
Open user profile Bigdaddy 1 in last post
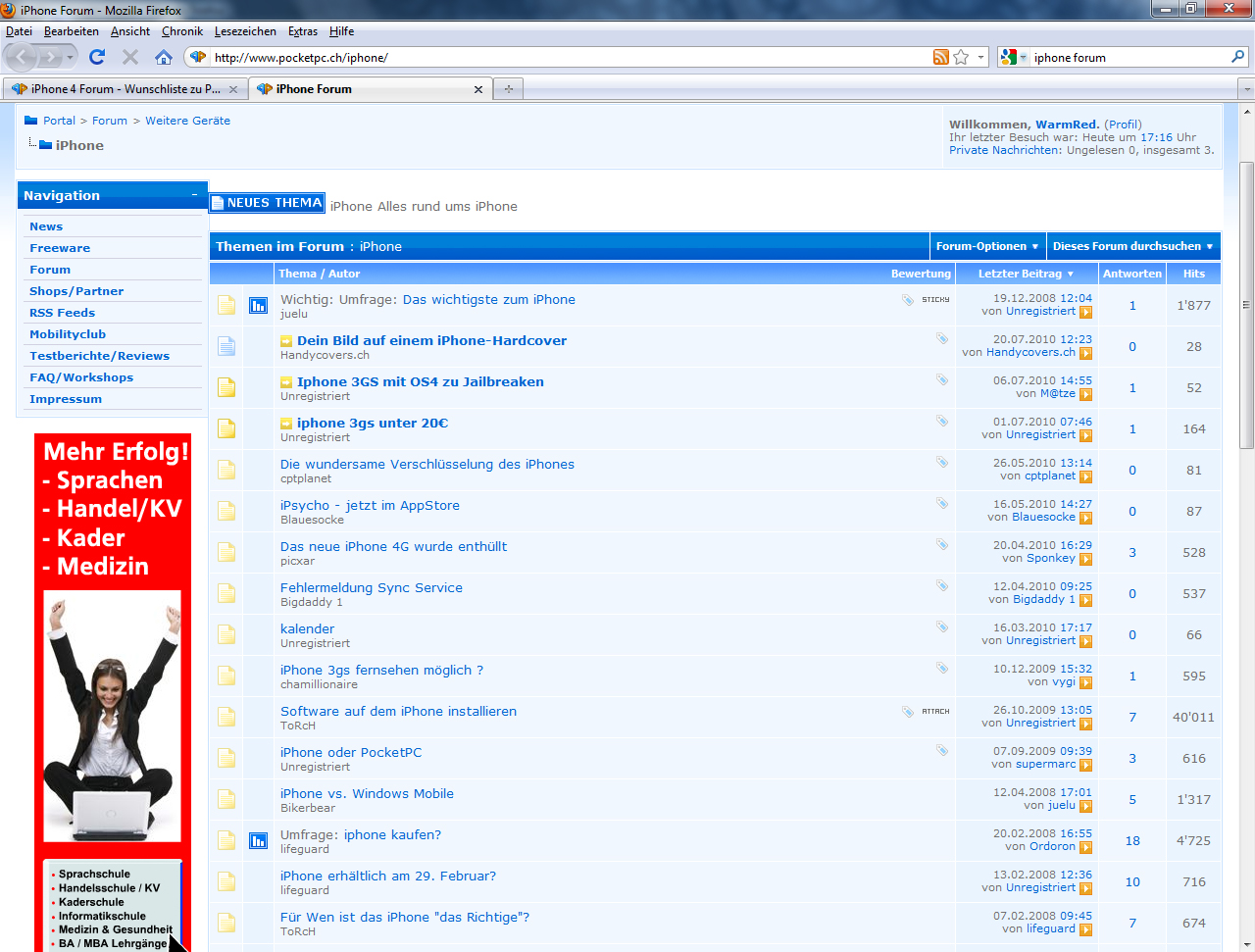pyautogui.click(x=1044, y=599)
